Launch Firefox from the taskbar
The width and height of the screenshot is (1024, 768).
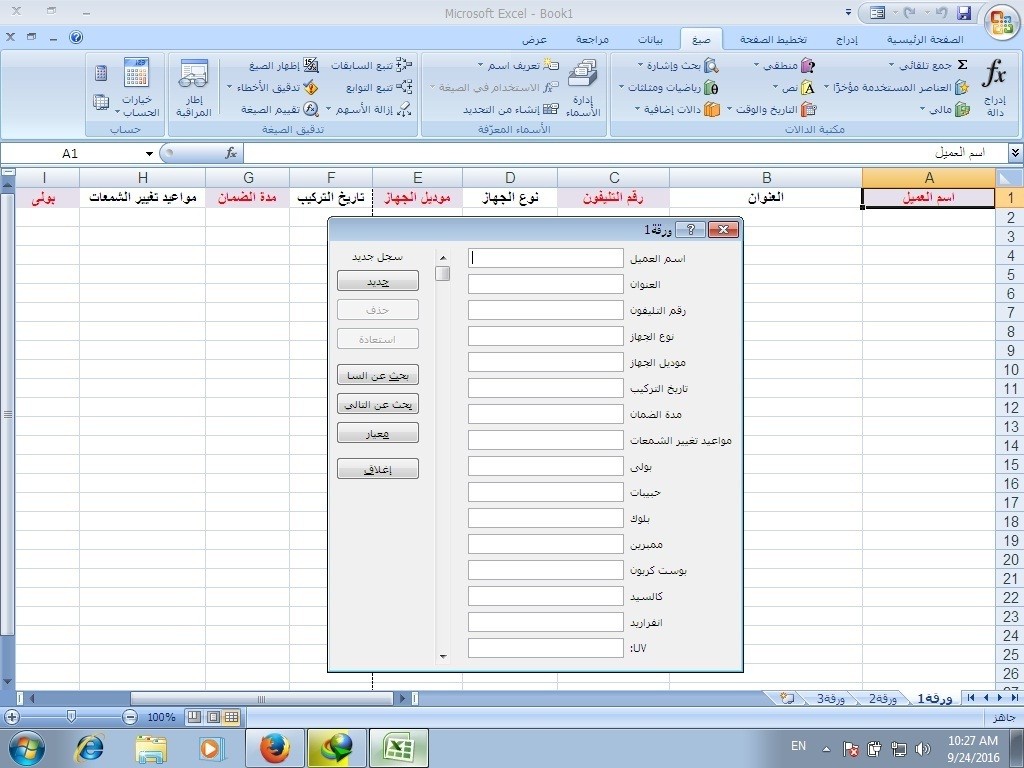274,748
